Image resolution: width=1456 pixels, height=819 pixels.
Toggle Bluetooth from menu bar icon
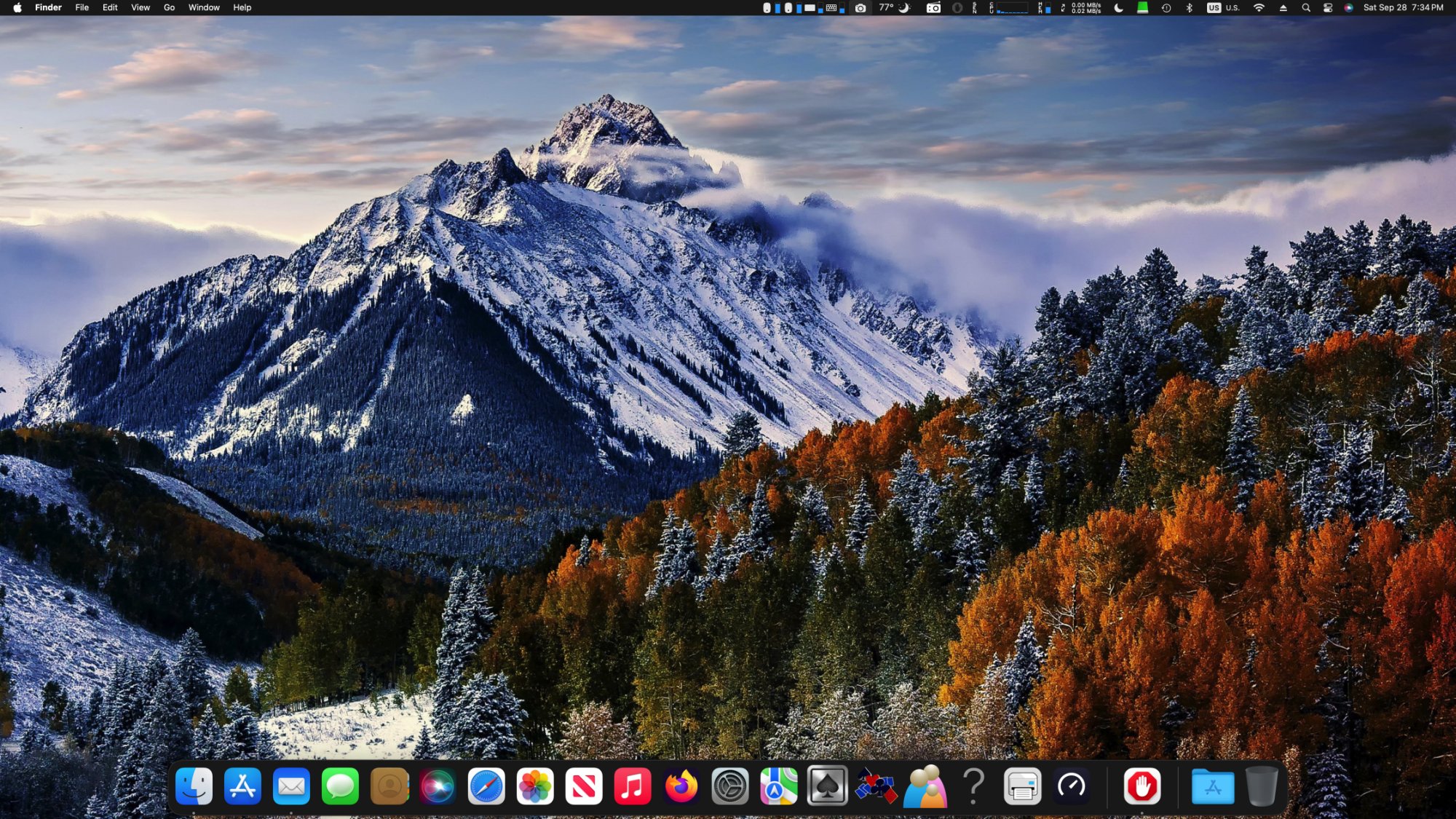1190,8
